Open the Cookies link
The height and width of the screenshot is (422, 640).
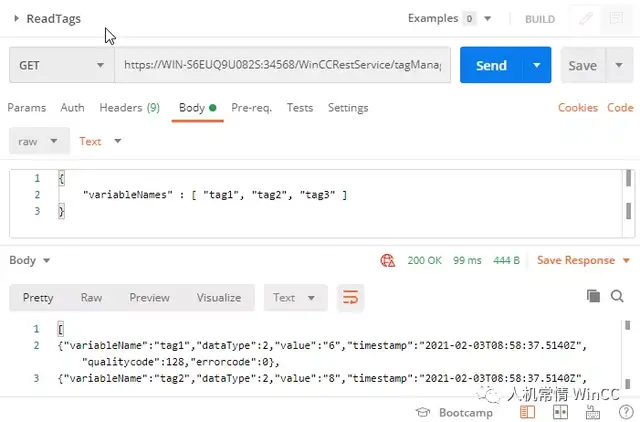coord(578,108)
